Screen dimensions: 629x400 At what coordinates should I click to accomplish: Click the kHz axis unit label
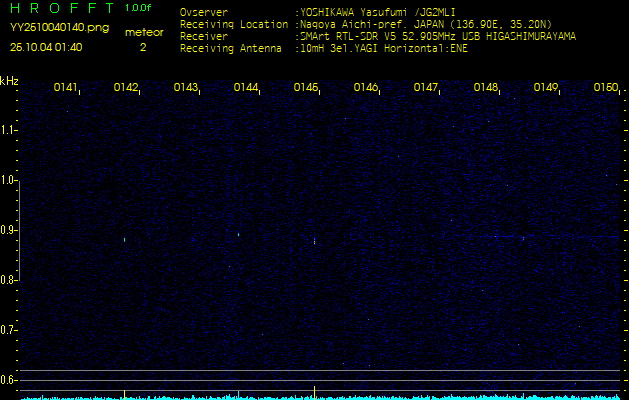pyautogui.click(x=9, y=81)
